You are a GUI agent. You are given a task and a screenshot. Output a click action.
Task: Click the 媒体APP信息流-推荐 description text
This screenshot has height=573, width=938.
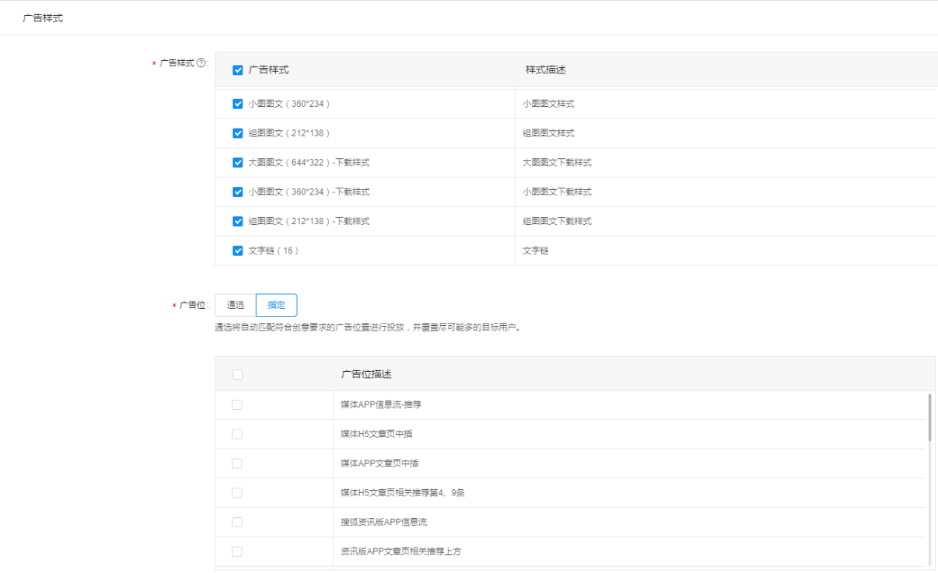click(381, 405)
